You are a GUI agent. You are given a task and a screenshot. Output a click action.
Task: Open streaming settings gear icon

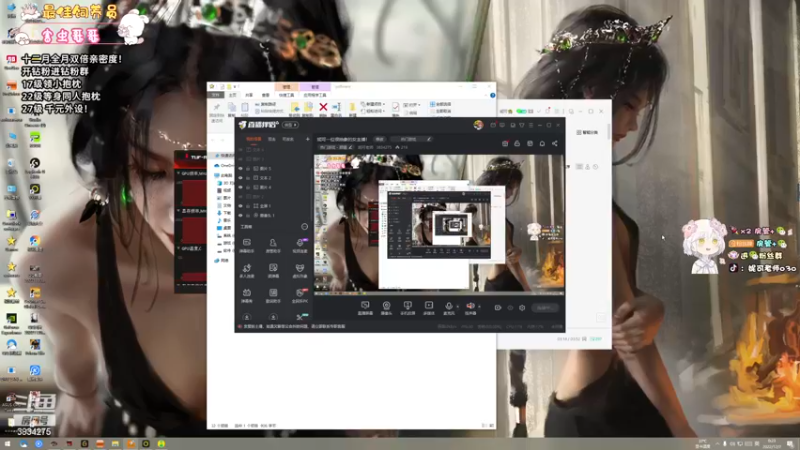522,308
